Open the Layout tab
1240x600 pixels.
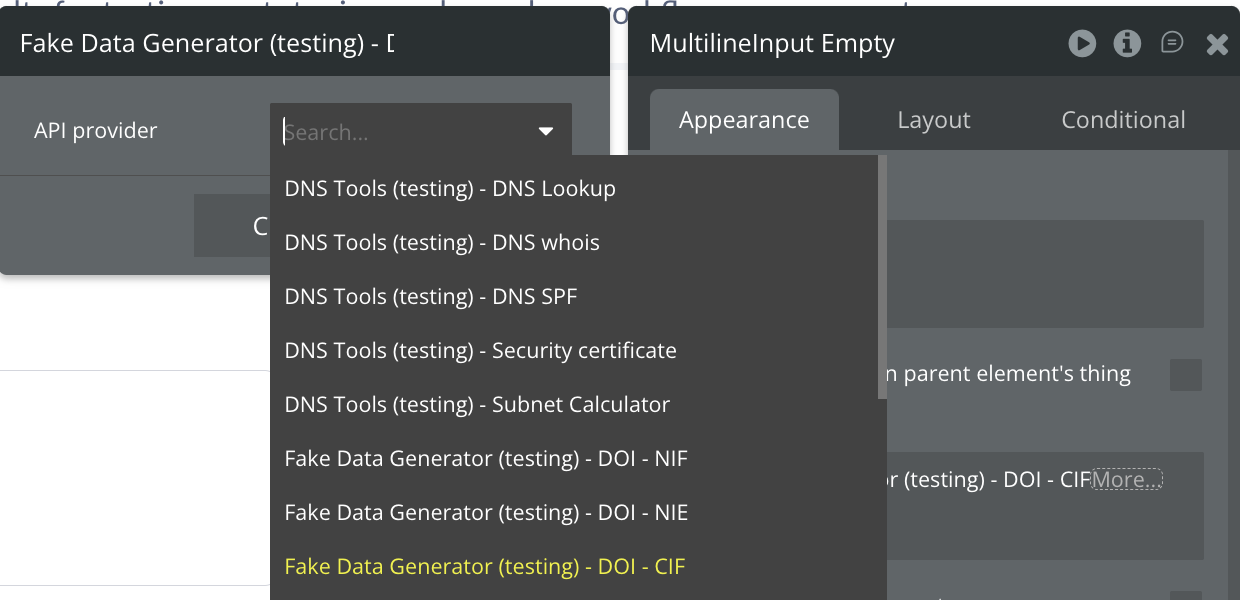pyautogui.click(x=934, y=120)
